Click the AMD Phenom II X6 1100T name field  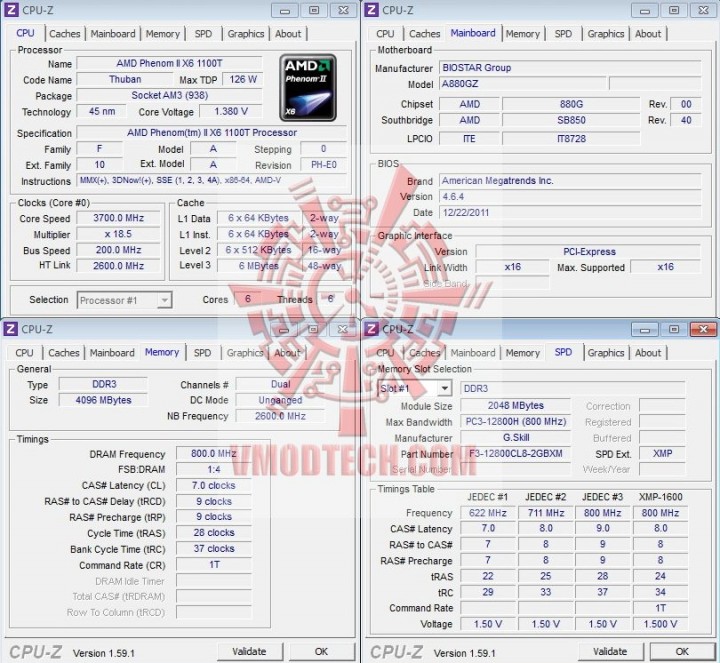point(169,63)
